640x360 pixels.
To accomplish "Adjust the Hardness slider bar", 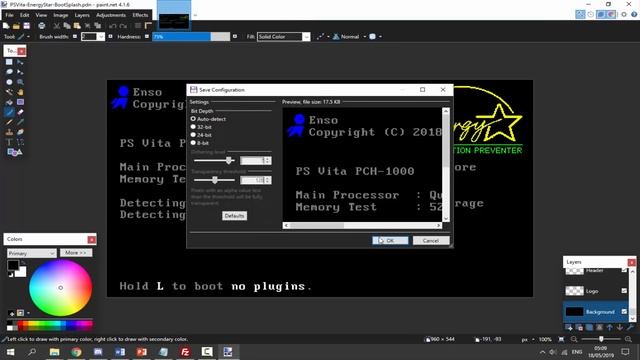I will click(x=191, y=37).
